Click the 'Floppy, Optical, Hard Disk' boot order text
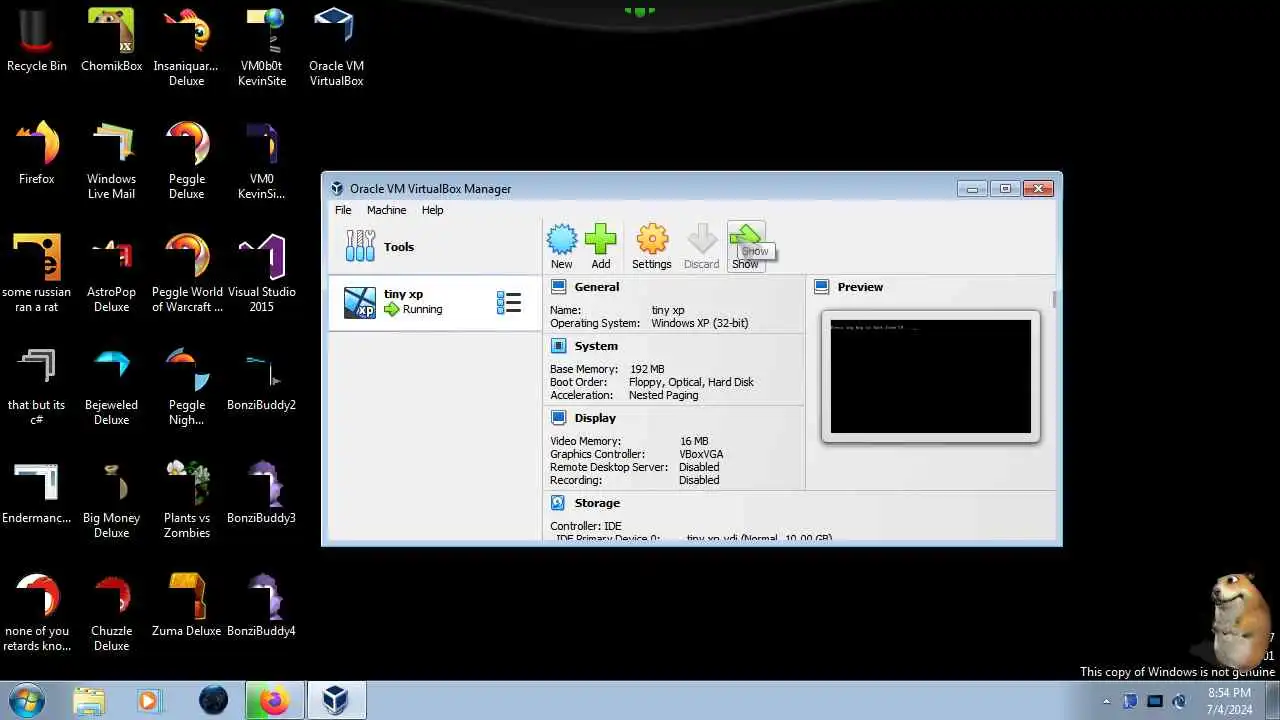 pos(691,382)
